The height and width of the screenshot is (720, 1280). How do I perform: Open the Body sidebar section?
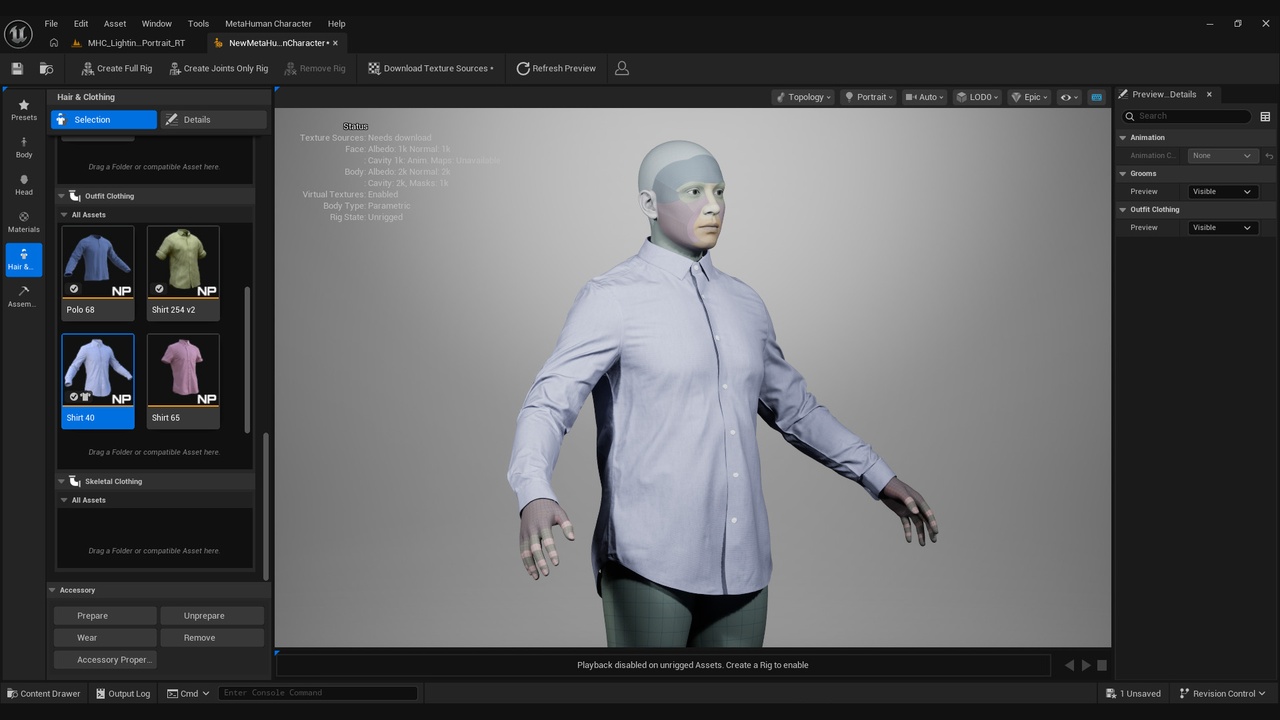point(24,148)
